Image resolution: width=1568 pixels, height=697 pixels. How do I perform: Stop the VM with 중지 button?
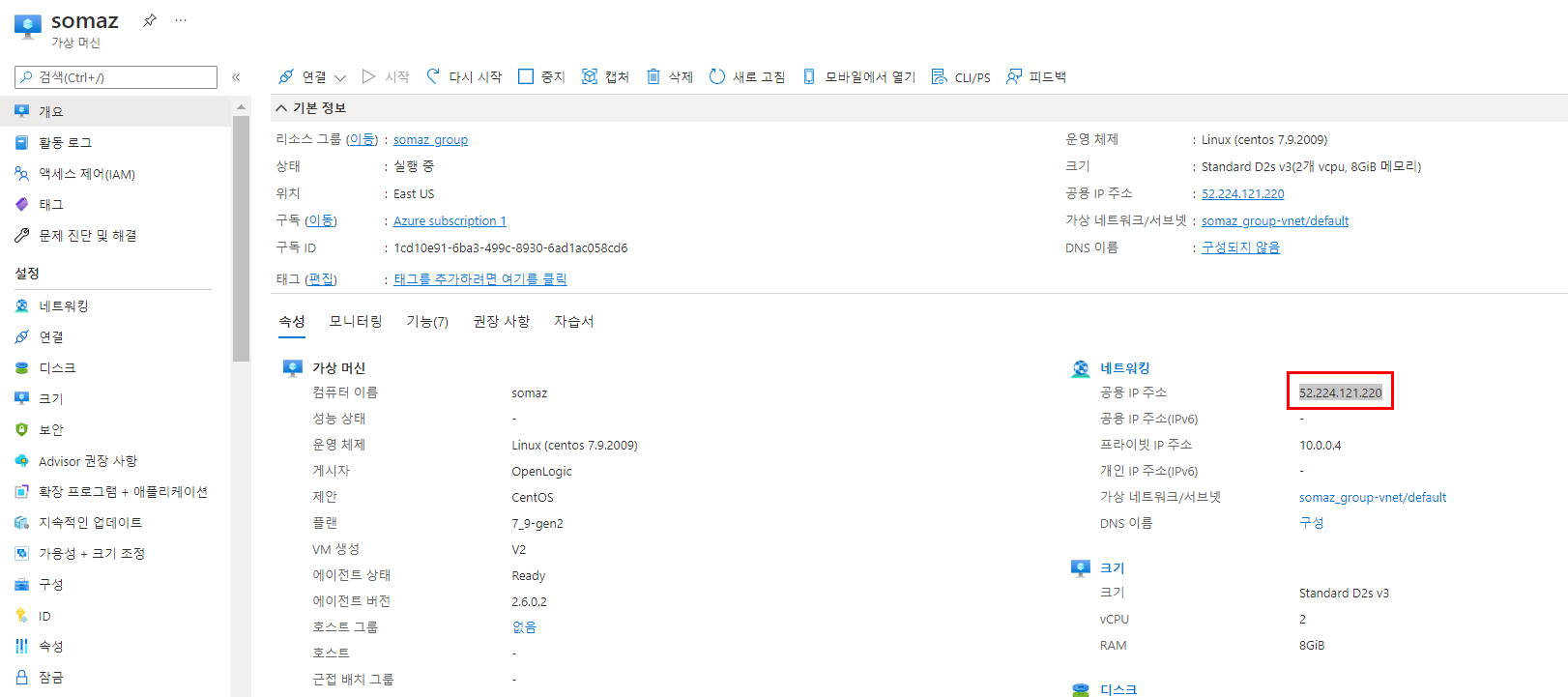pyautogui.click(x=541, y=76)
